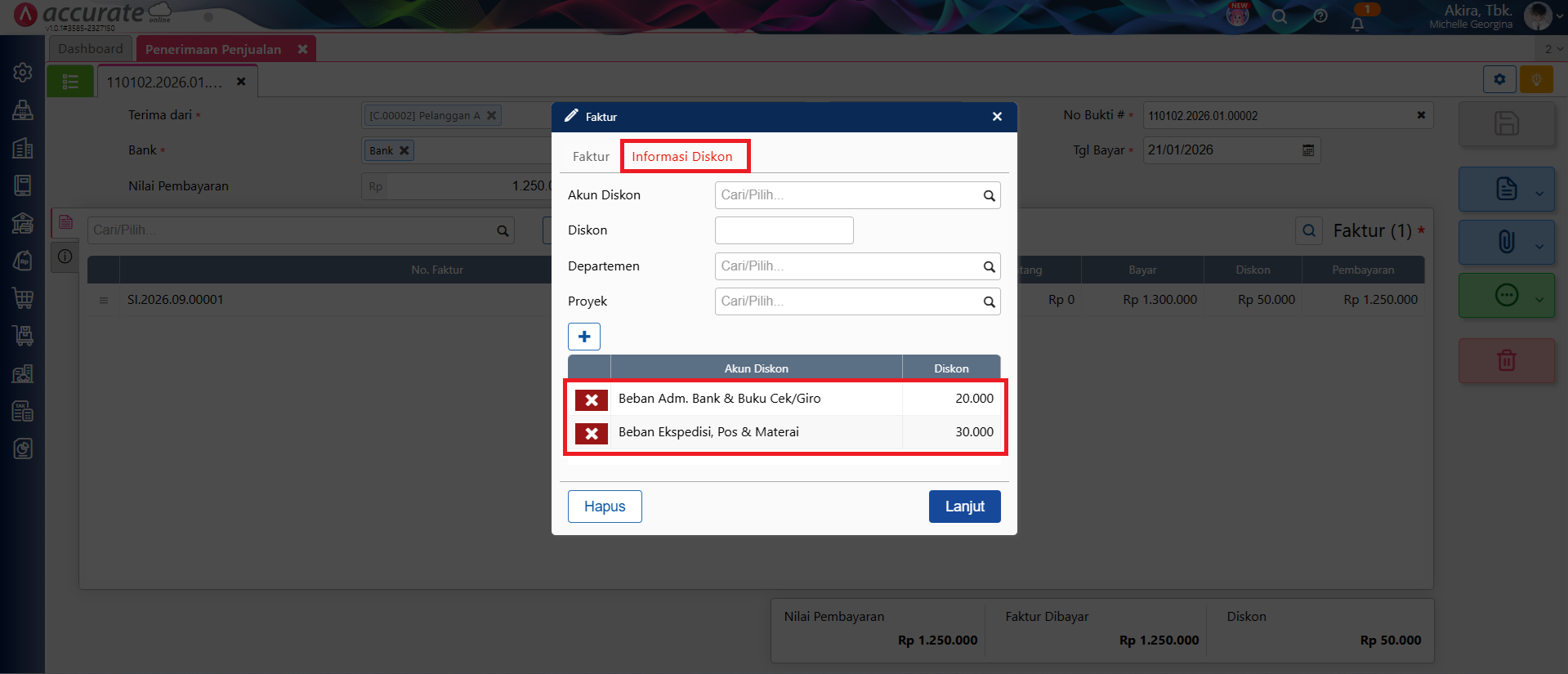The height and width of the screenshot is (674, 1568).
Task: Click the Lanjut button
Action: [964, 507]
